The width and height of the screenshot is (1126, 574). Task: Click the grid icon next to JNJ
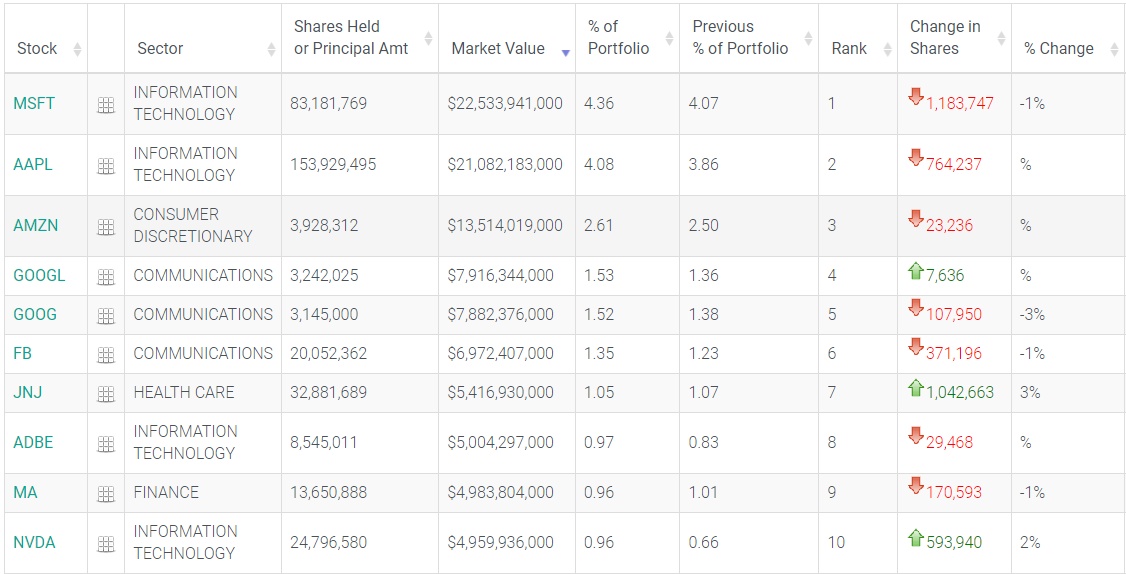click(x=106, y=394)
